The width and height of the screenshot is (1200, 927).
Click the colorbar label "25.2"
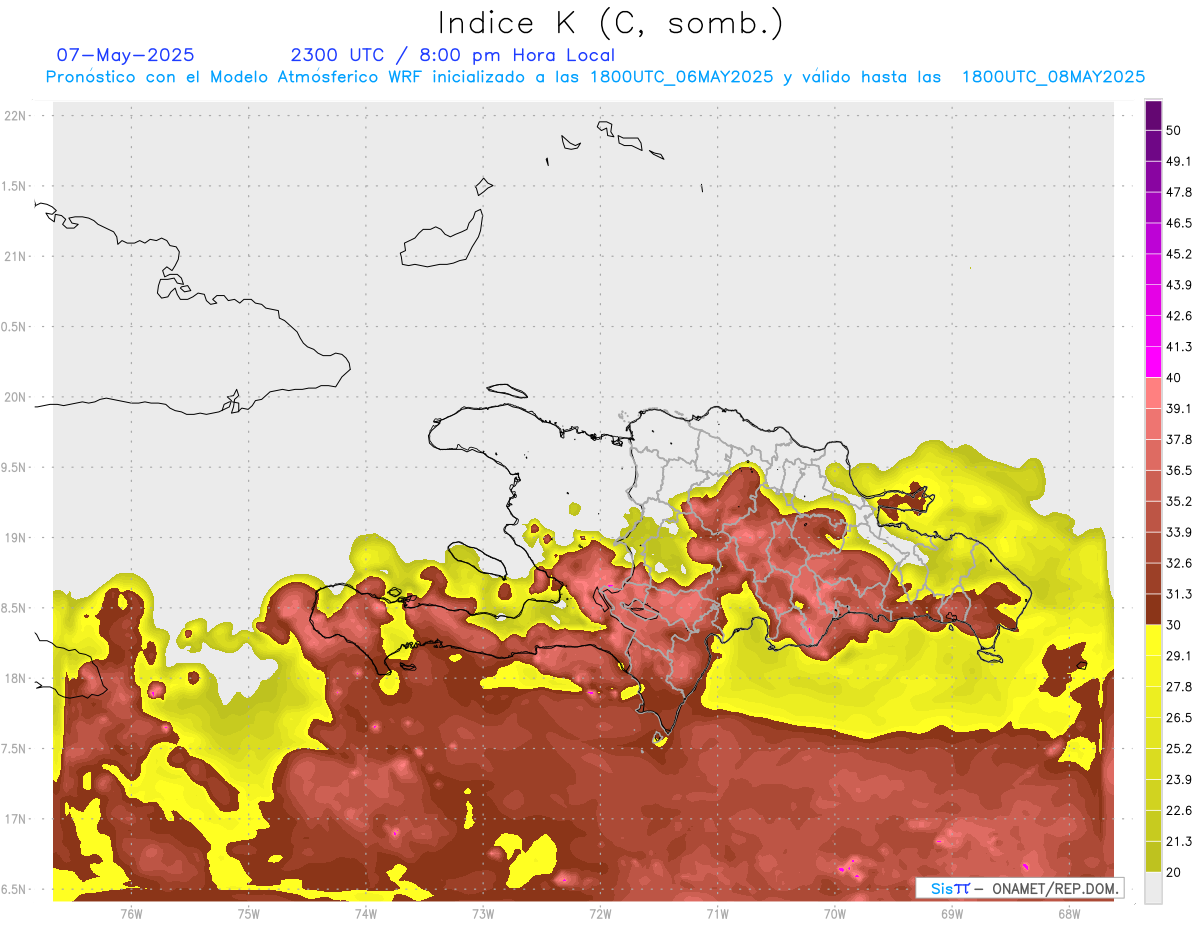point(1179,749)
